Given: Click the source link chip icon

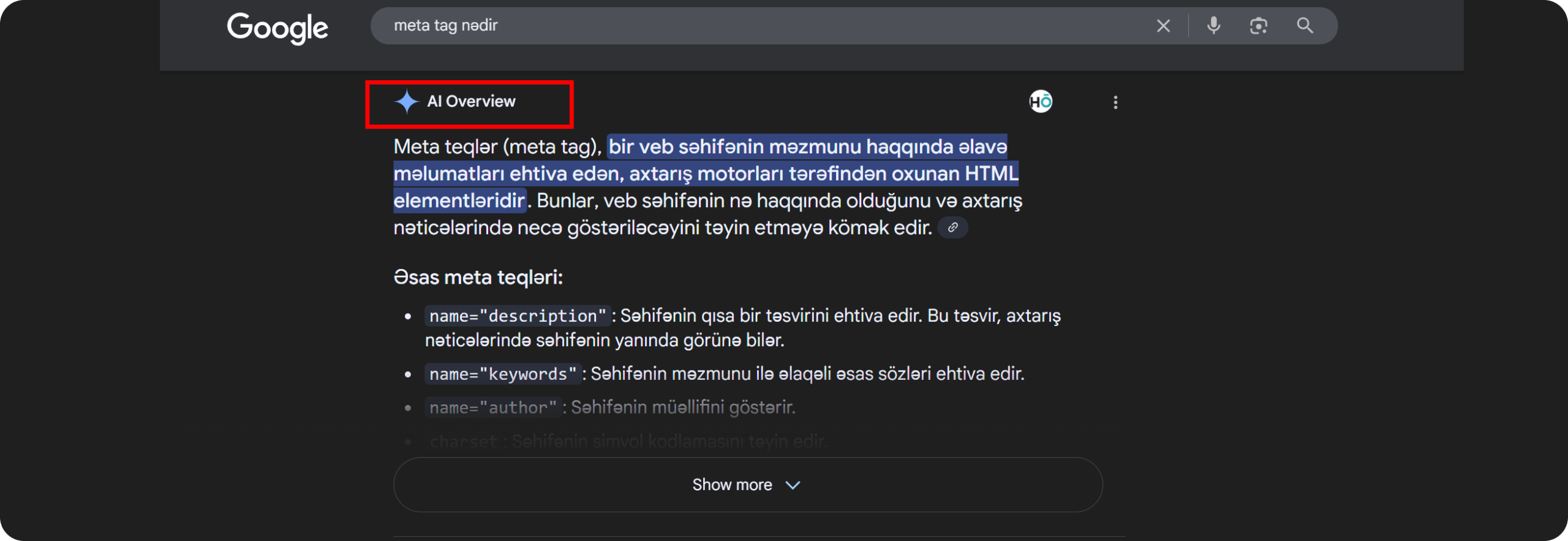Looking at the screenshot, I should [952, 227].
